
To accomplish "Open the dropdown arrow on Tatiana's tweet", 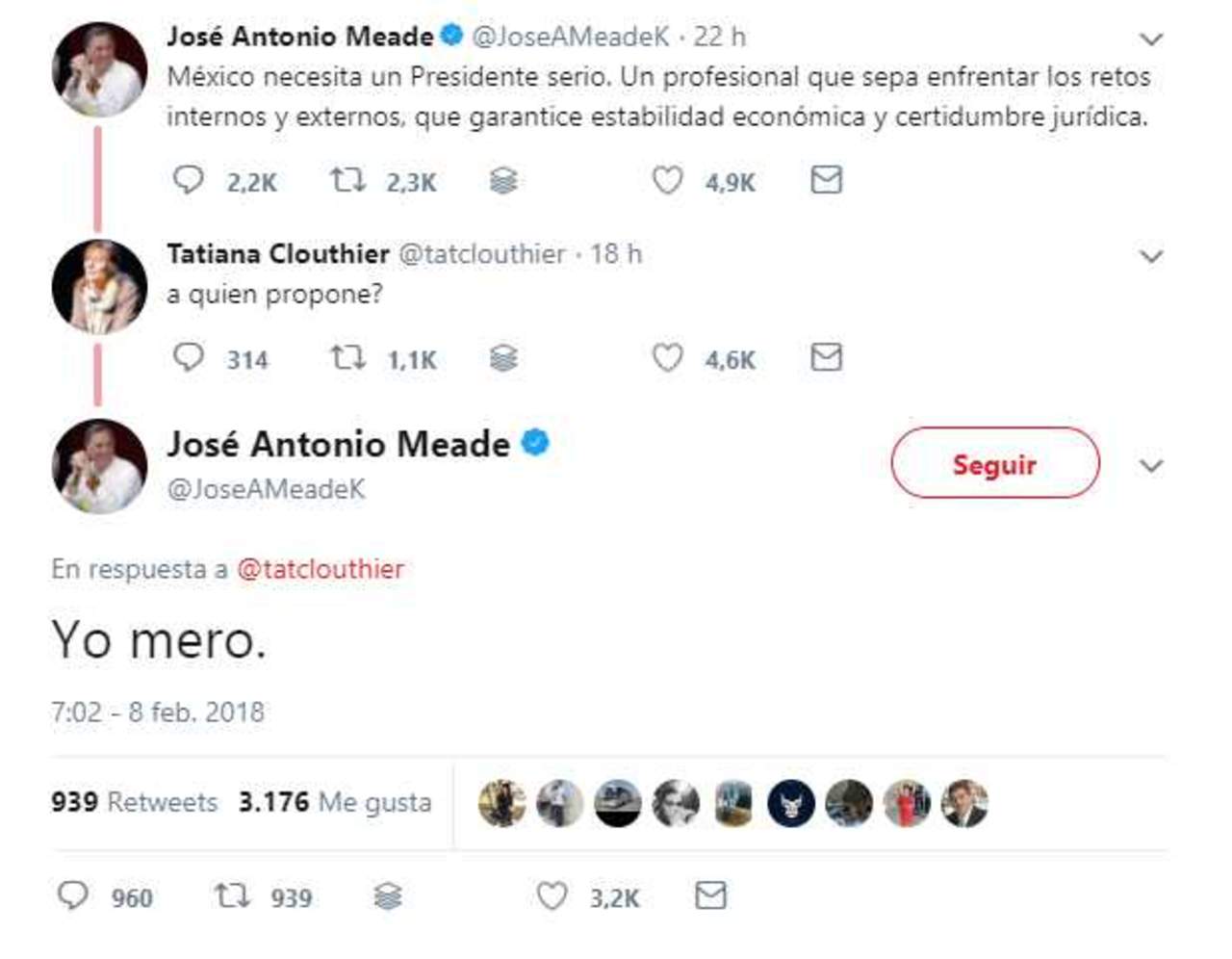I will pyautogui.click(x=1151, y=256).
